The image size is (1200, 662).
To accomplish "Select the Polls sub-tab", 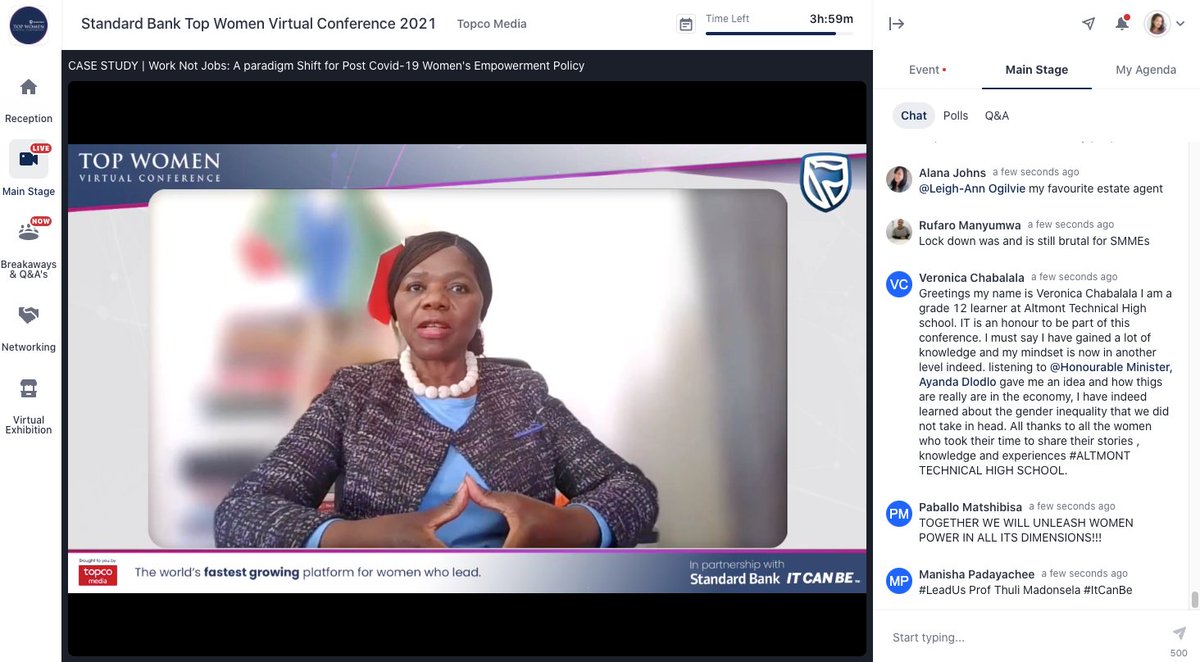I will [x=956, y=116].
